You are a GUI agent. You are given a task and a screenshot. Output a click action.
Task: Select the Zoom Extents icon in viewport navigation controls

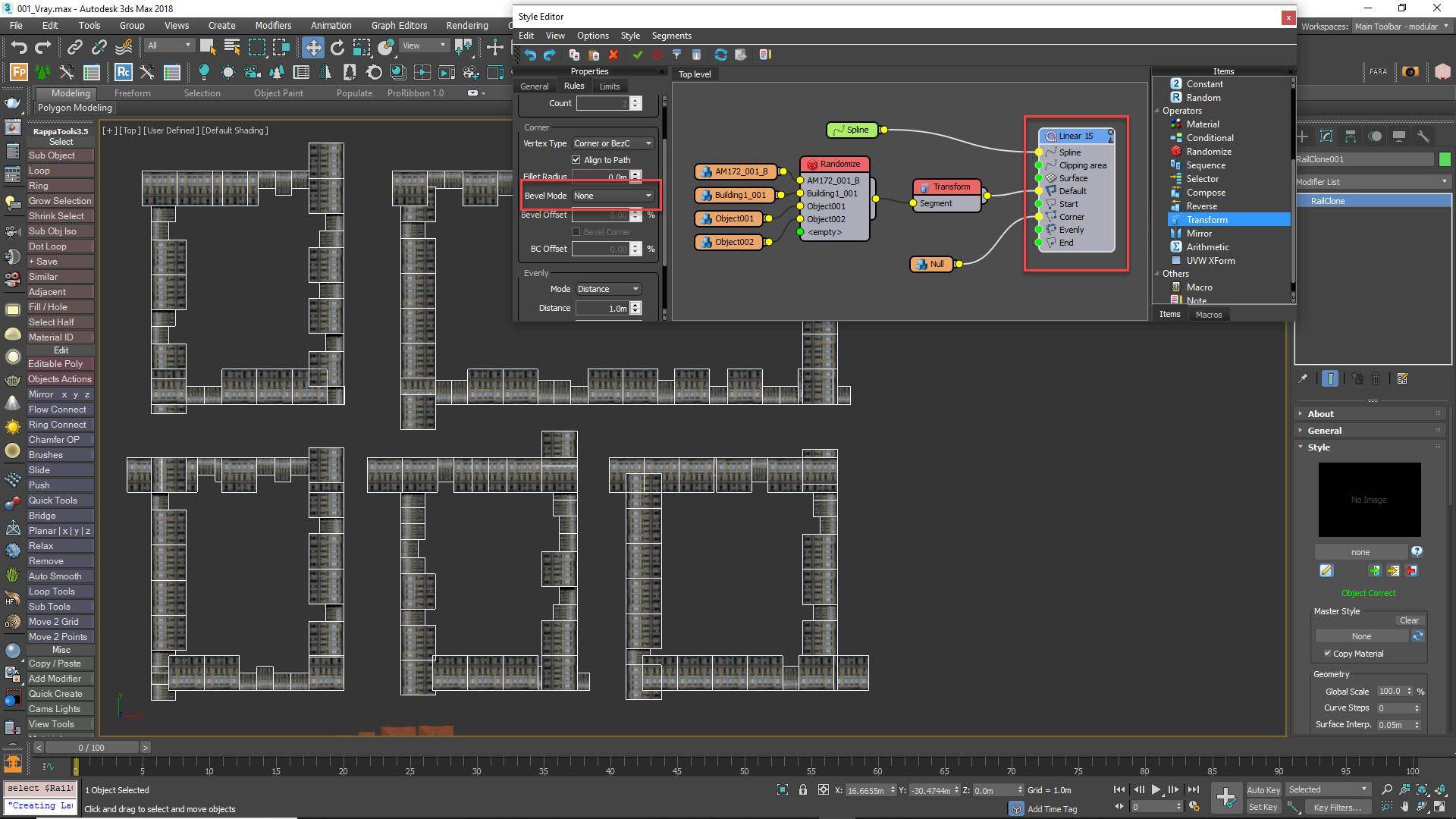[x=1422, y=789]
